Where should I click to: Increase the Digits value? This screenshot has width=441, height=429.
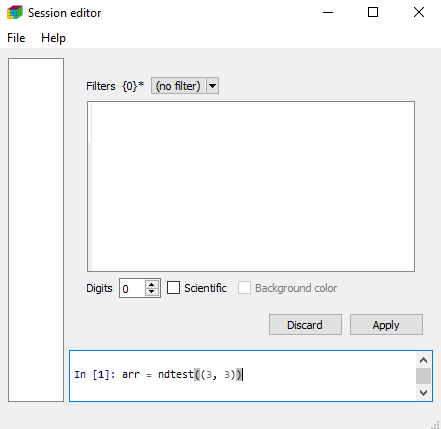[152, 285]
